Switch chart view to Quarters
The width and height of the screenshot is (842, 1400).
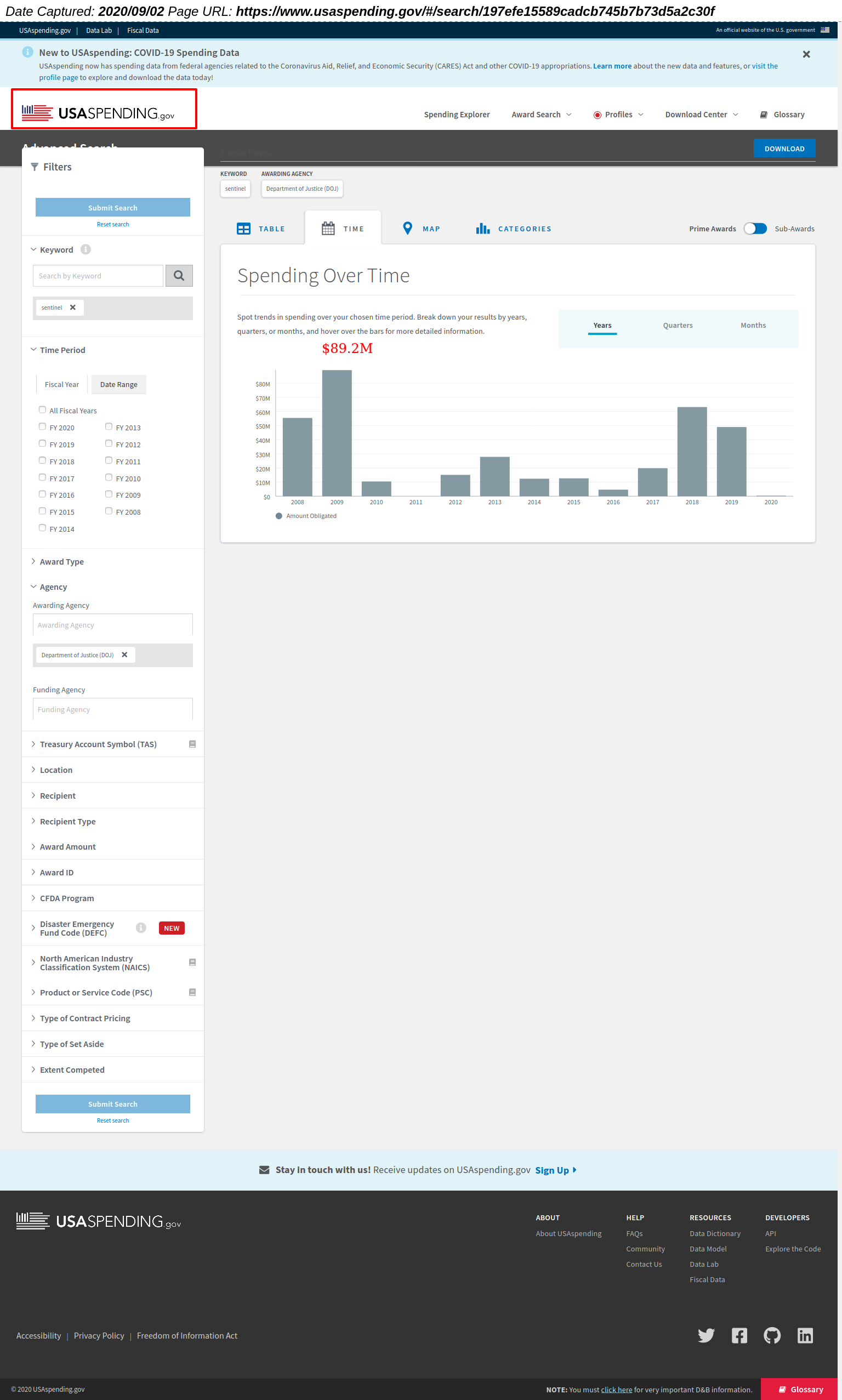click(678, 325)
